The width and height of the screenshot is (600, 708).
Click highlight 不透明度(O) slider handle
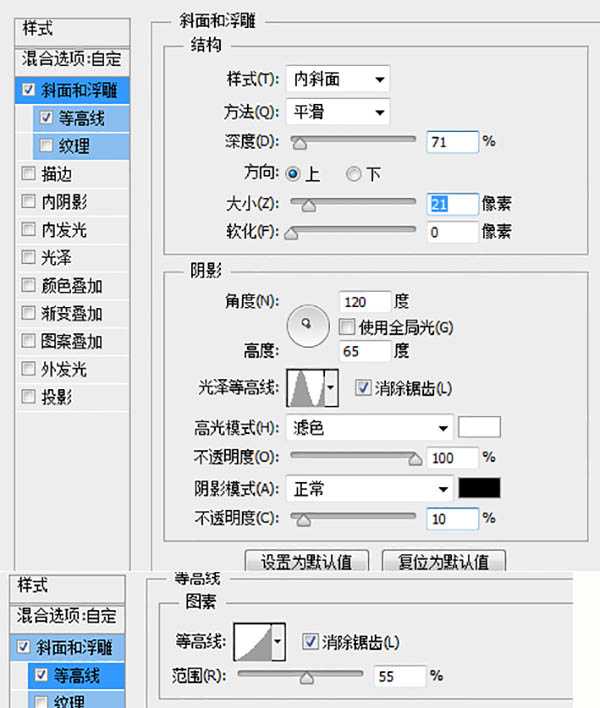(415, 459)
